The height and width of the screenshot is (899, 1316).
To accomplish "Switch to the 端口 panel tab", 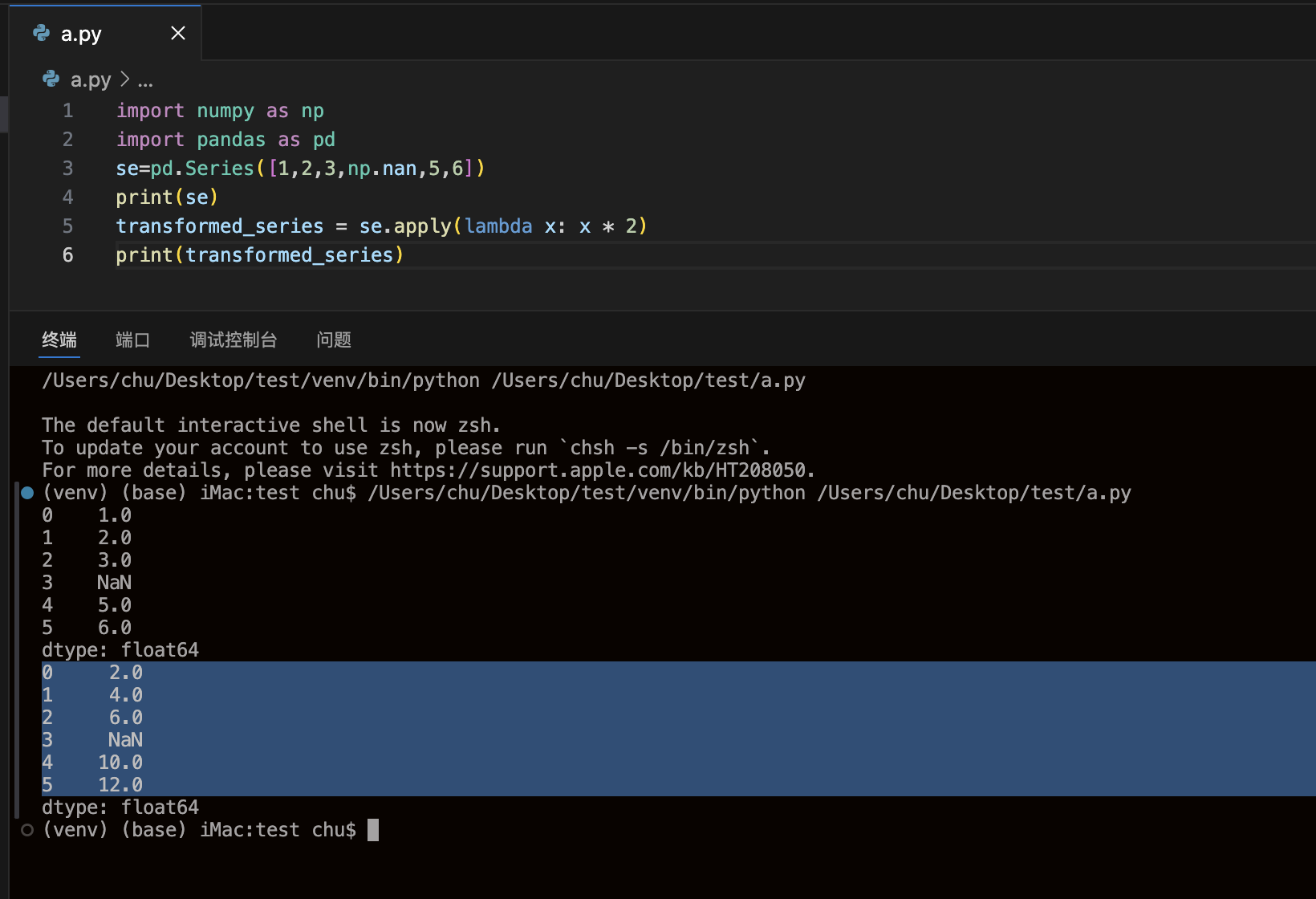I will 132,340.
